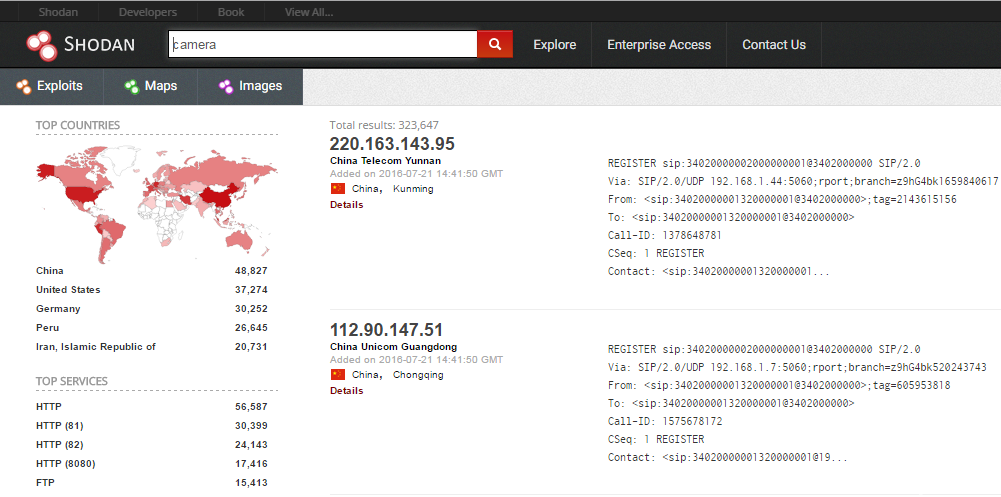Screen dimensions: 1001x497
Task: Click the Total results: 323,647 text
Action: (384, 125)
